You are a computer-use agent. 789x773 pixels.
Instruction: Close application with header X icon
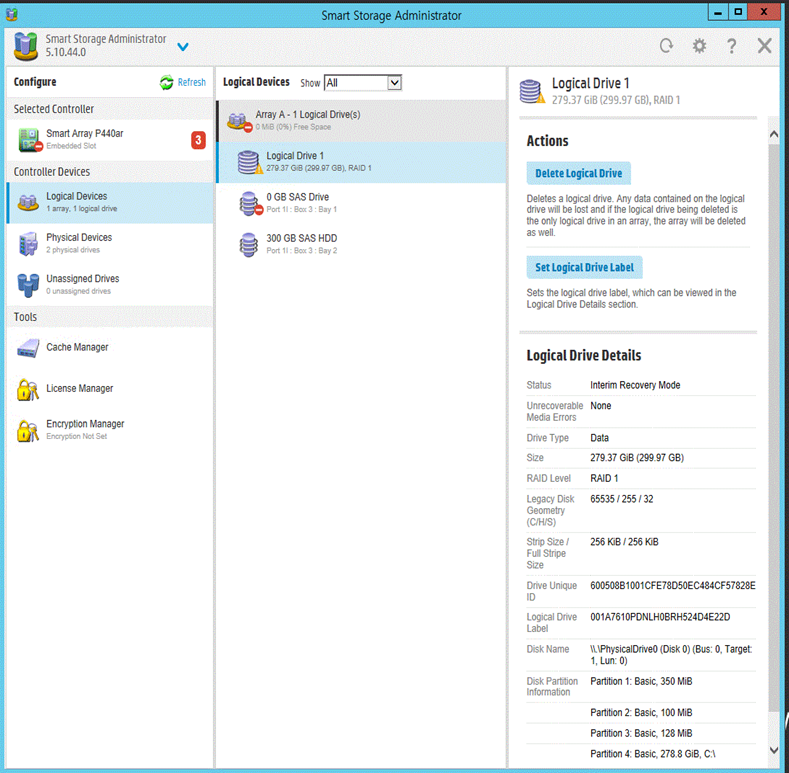click(764, 46)
